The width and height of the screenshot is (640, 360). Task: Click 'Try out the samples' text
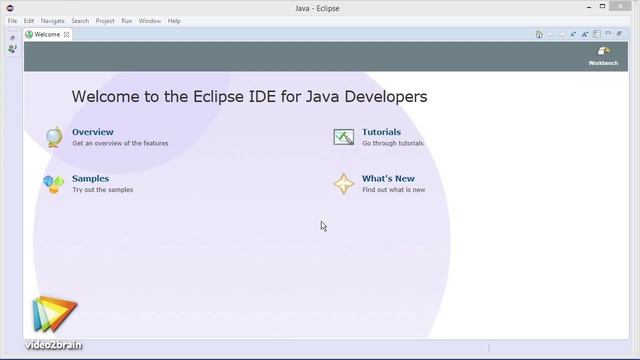tap(102, 190)
